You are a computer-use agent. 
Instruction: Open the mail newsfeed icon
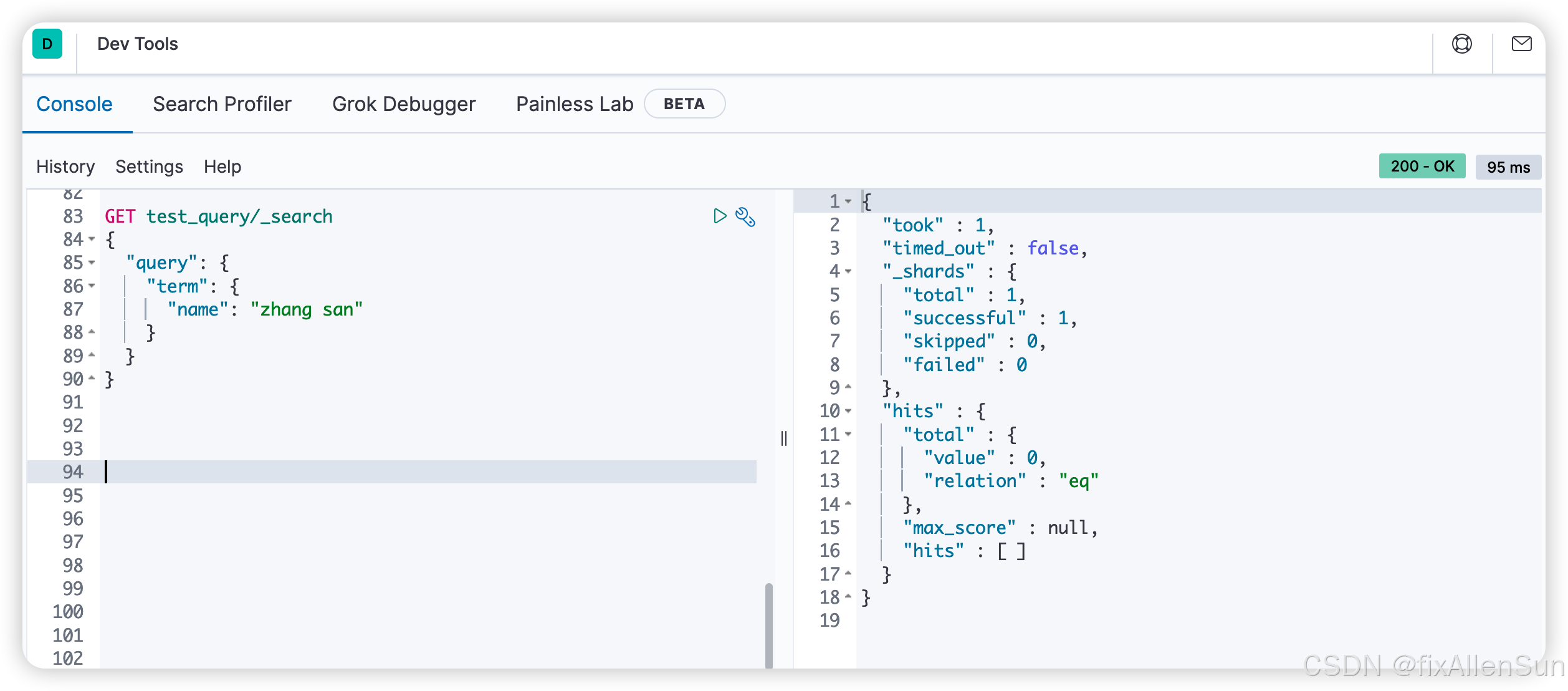pyautogui.click(x=1521, y=44)
